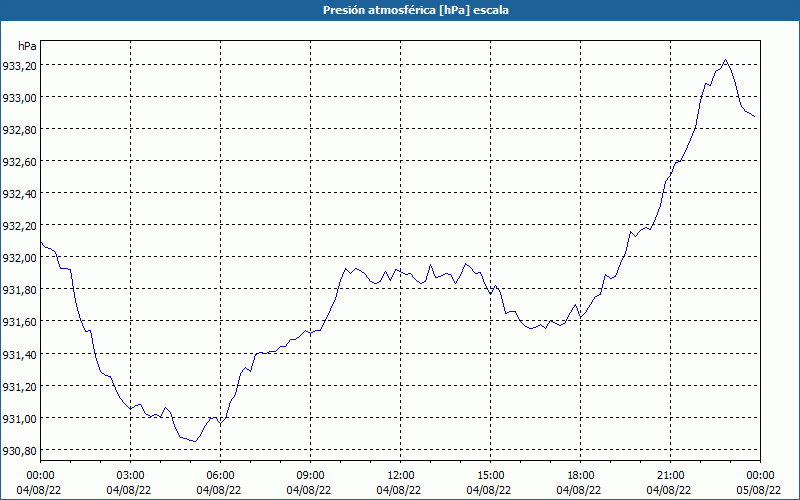Click the 932,20 y-axis value
800x500 pixels.
[x=20, y=227]
